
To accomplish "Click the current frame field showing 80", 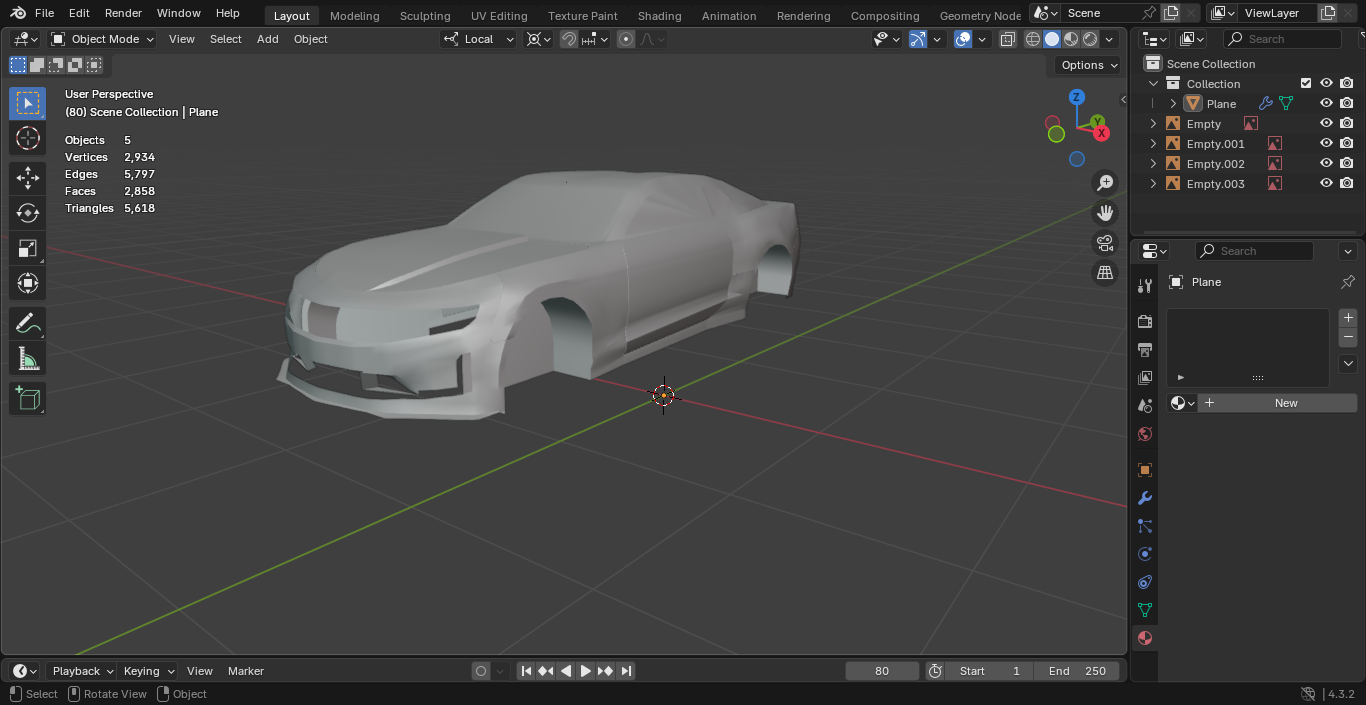I will click(x=881, y=671).
